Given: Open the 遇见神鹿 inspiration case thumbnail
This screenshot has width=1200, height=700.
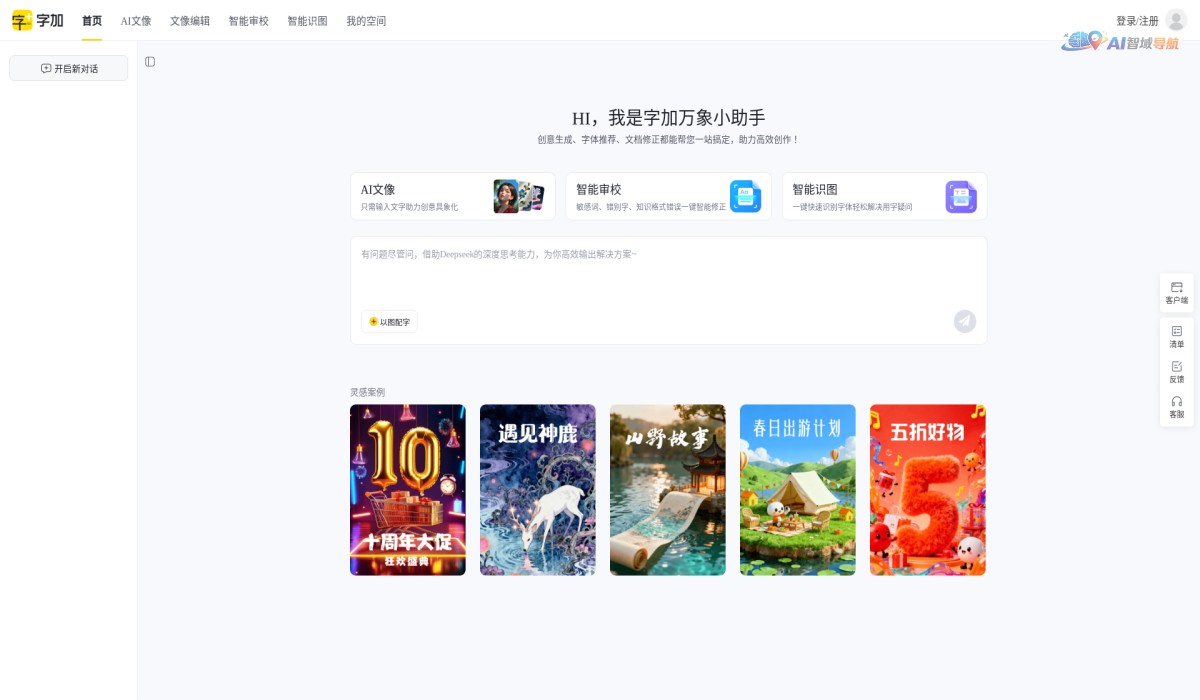Looking at the screenshot, I should click(x=537, y=489).
